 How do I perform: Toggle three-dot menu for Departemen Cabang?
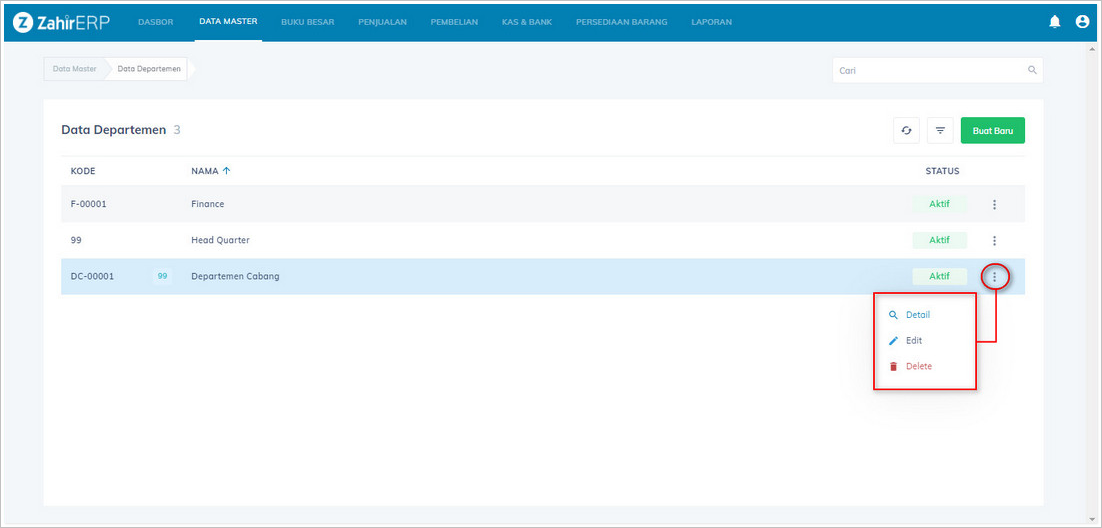point(994,277)
